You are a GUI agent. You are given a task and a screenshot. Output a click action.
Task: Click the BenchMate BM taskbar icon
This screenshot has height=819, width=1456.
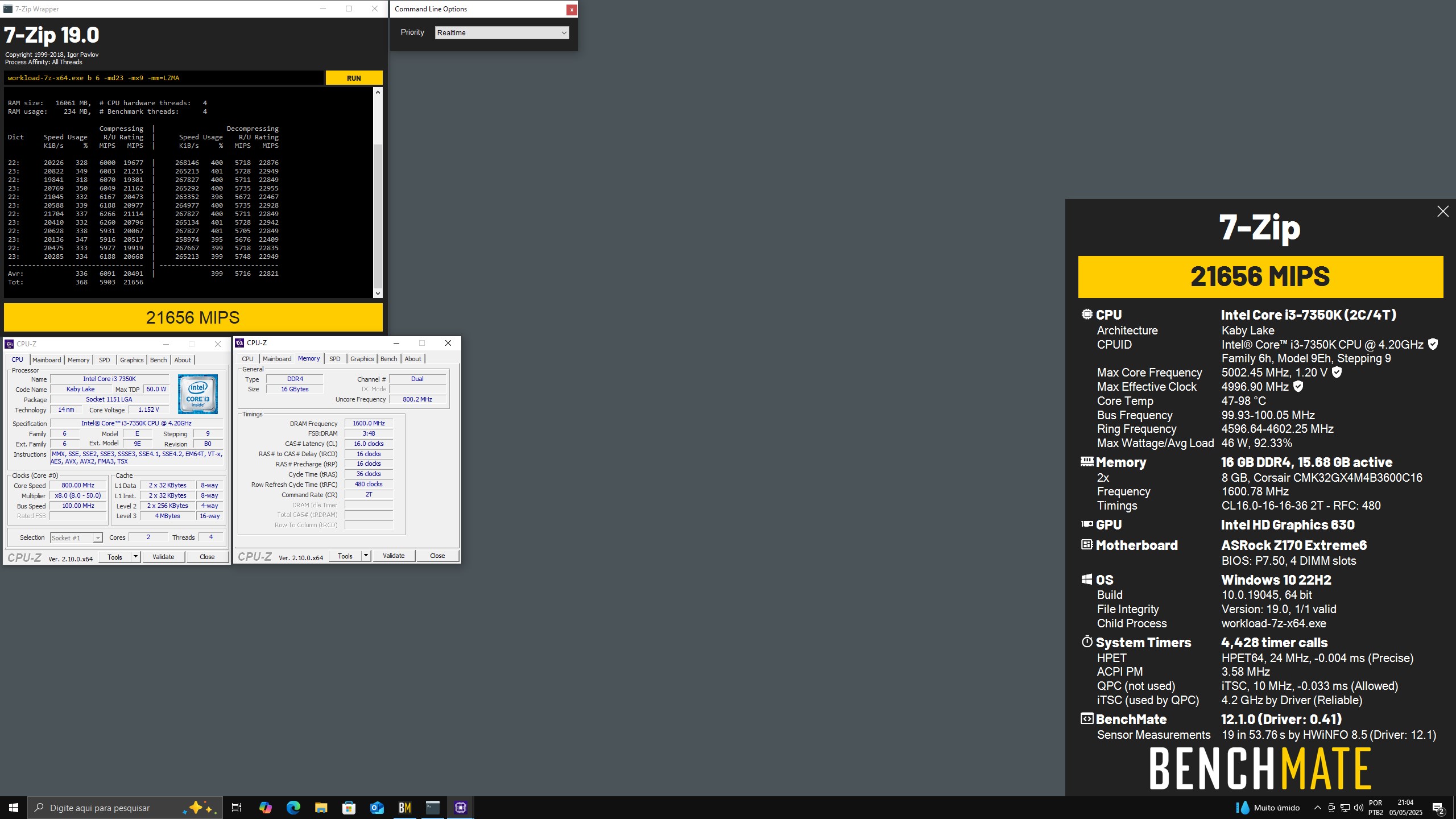(x=405, y=808)
